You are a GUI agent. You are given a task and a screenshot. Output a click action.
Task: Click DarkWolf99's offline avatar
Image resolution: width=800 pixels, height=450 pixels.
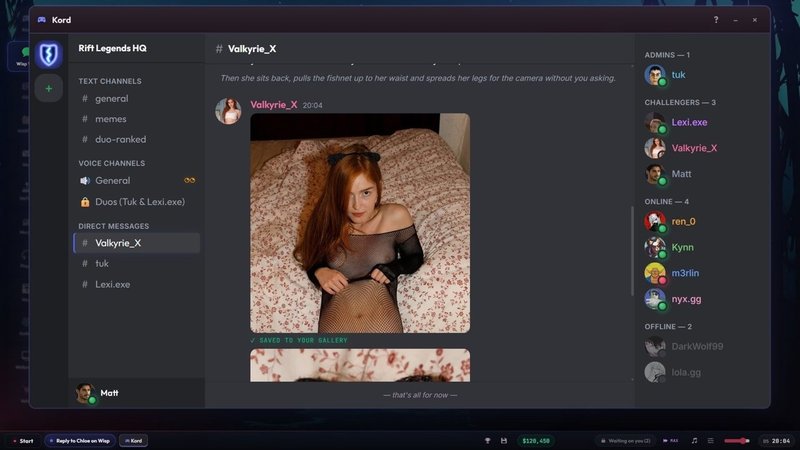(655, 346)
